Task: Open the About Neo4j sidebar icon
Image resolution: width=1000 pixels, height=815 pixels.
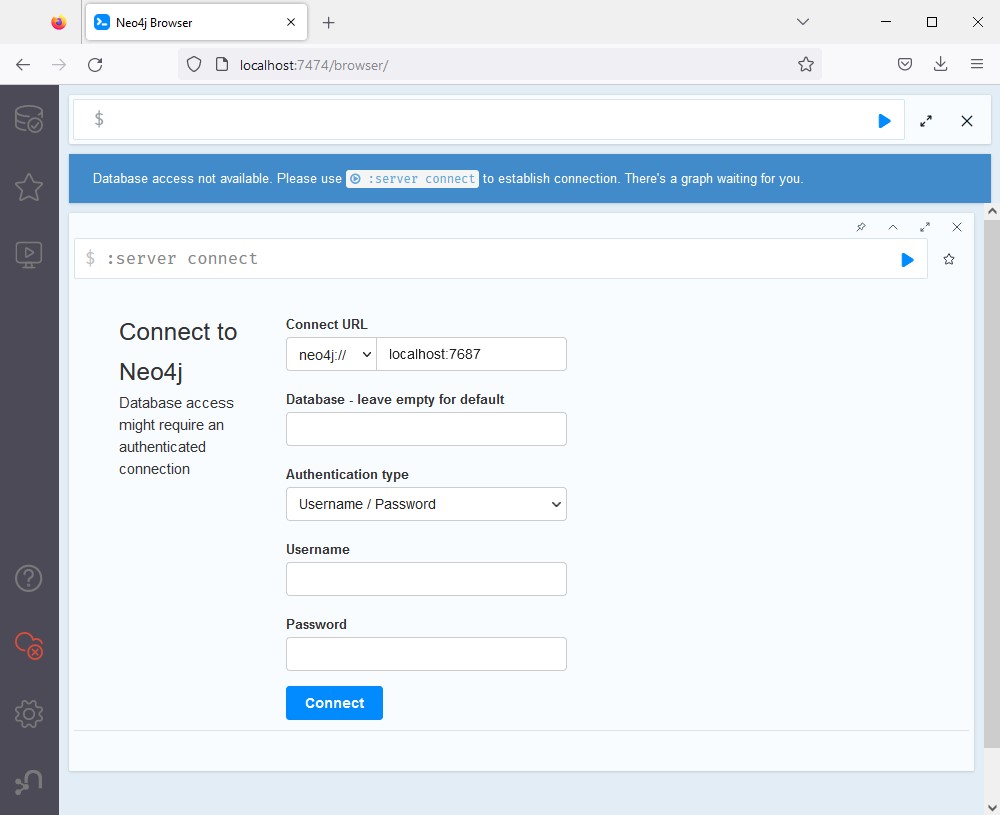Action: click(x=29, y=782)
